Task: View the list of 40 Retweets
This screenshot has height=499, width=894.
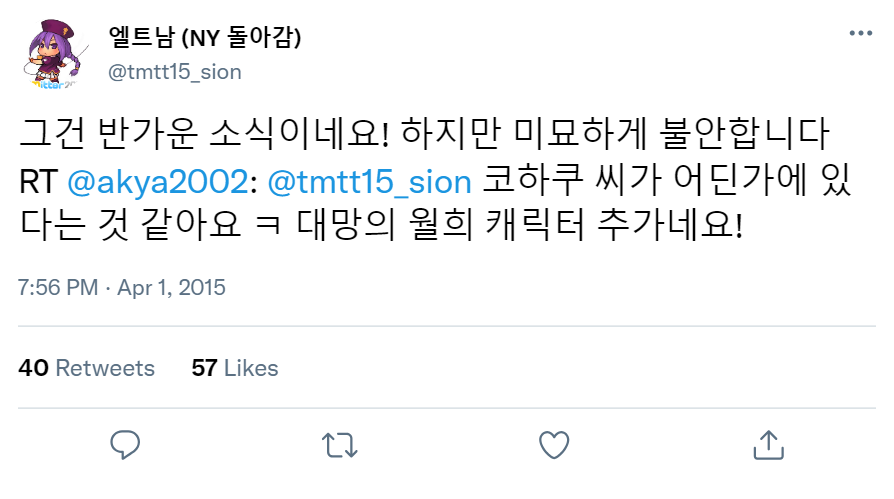Action: [87, 368]
